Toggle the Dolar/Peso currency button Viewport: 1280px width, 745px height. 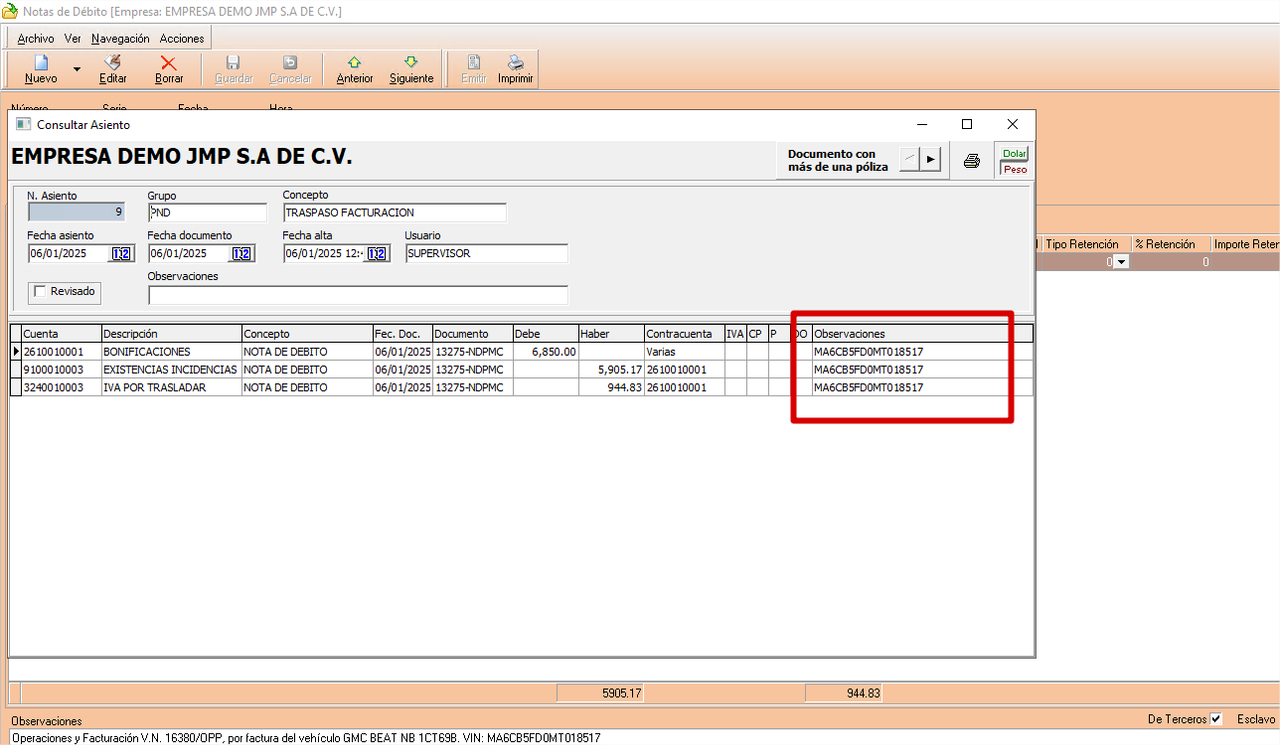point(1014,160)
